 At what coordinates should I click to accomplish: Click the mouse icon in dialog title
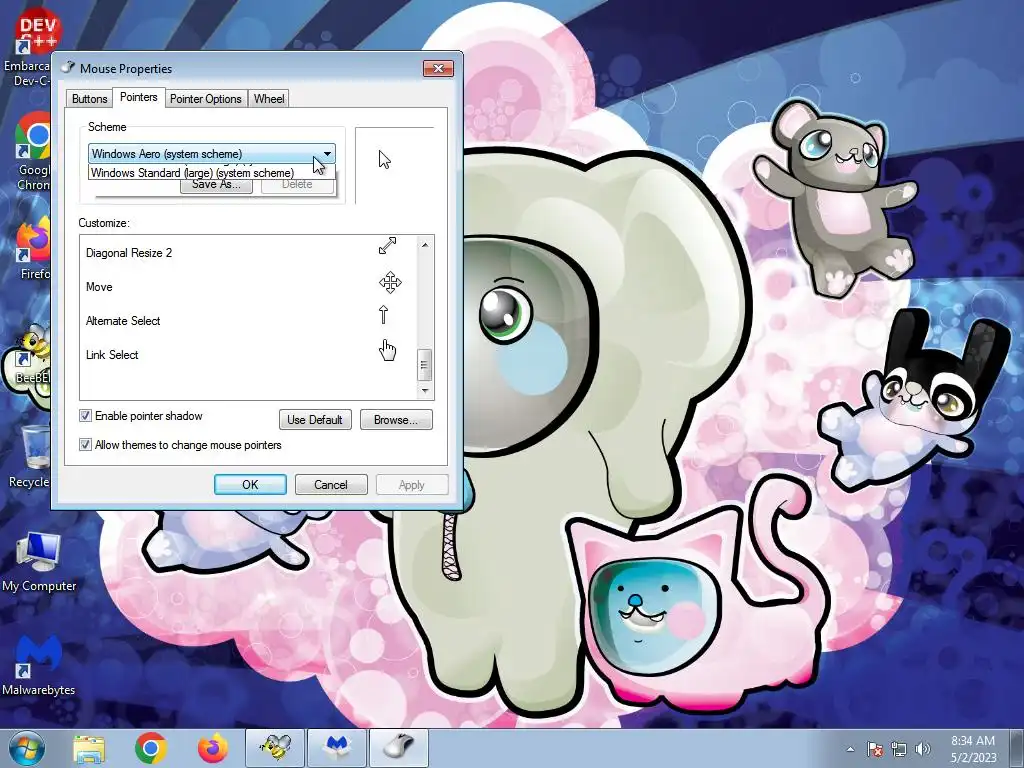point(68,68)
